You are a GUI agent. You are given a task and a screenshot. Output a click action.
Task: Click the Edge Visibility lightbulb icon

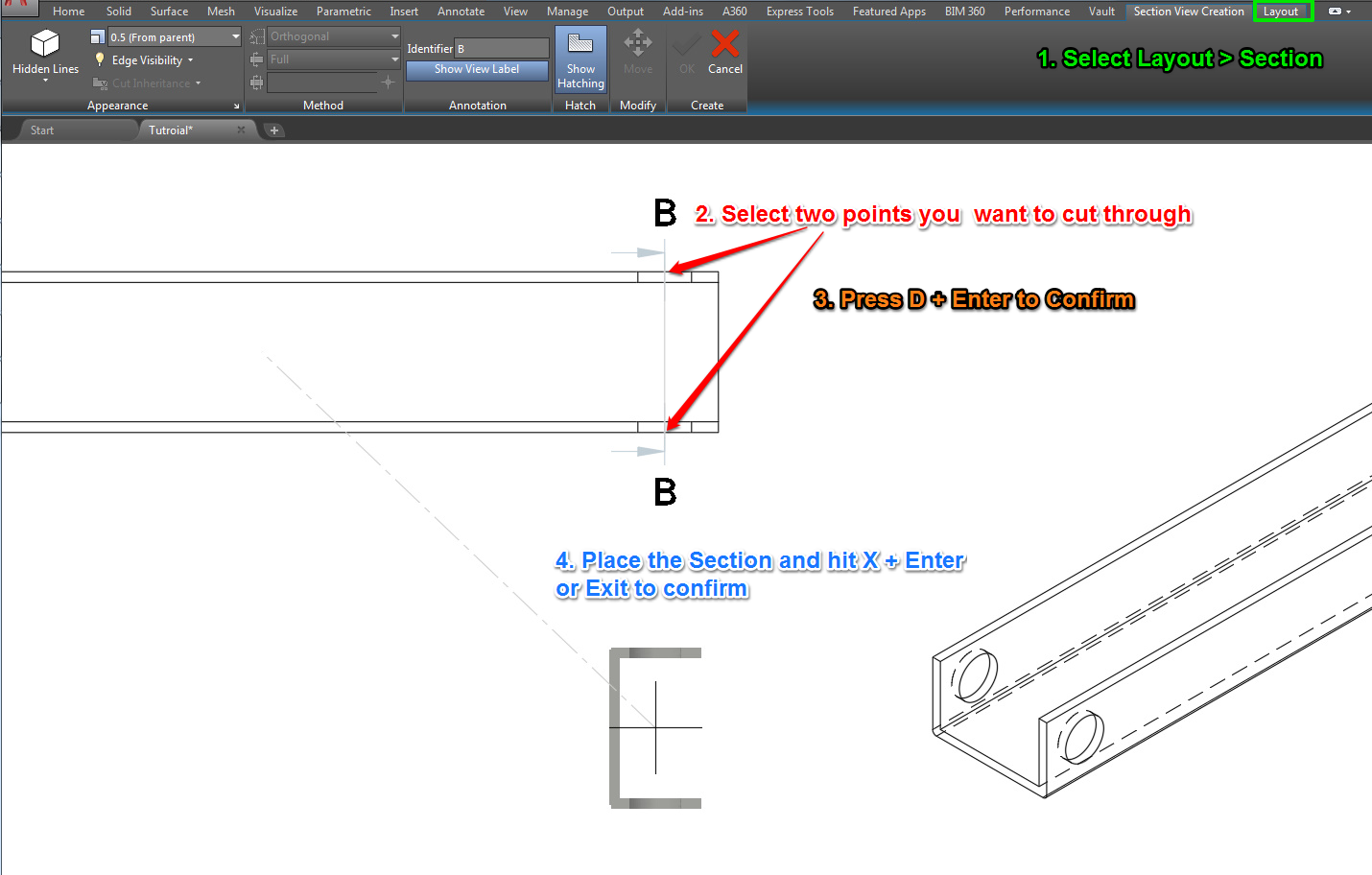(x=99, y=59)
